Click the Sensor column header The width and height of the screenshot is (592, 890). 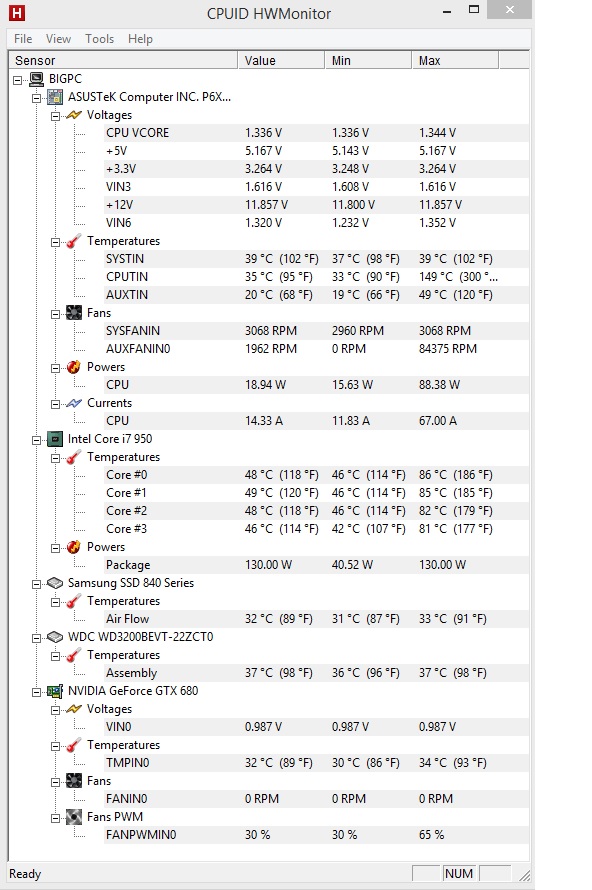click(x=124, y=60)
